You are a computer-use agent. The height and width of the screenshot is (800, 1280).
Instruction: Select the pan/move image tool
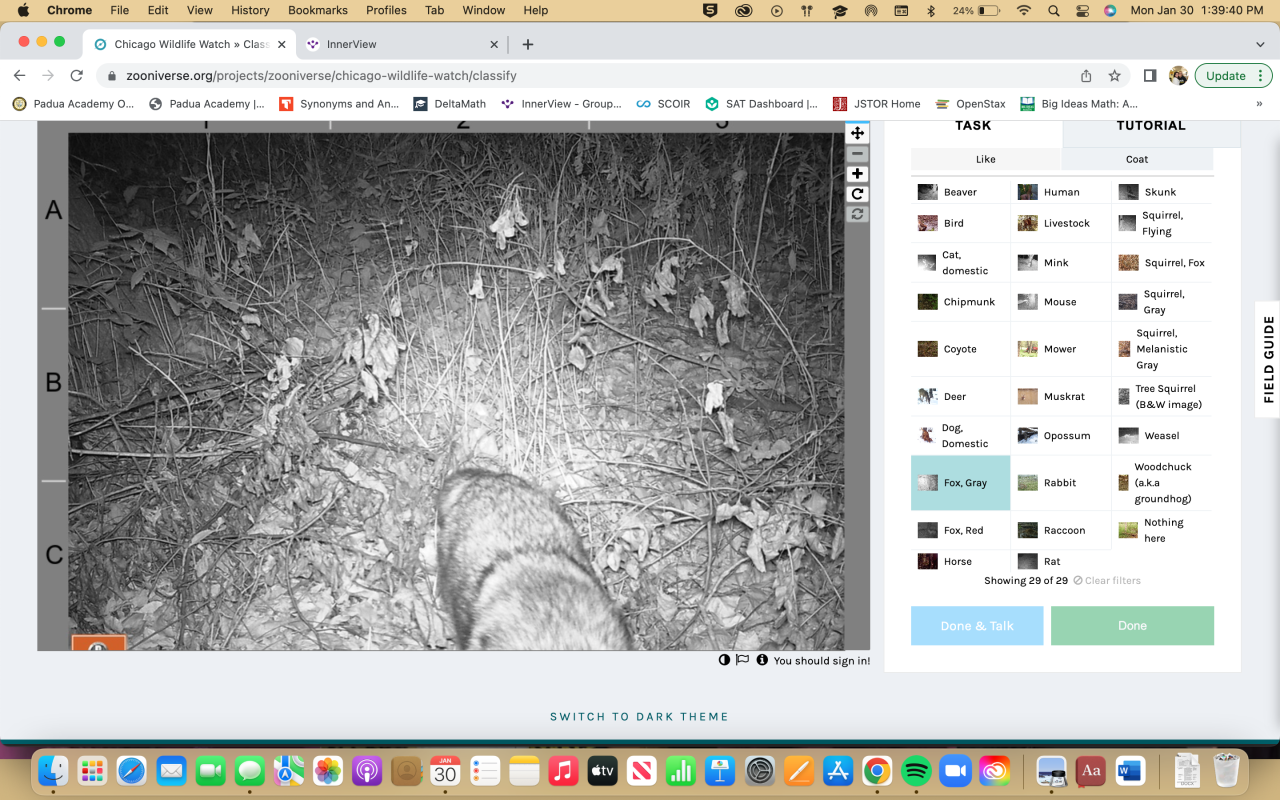[857, 134]
